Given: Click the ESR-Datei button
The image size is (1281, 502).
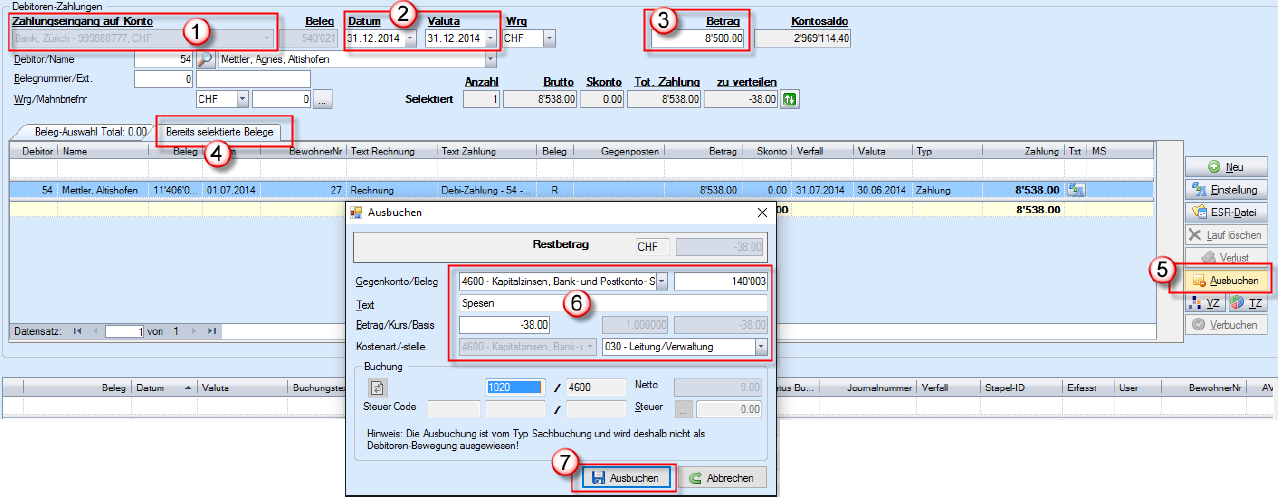Looking at the screenshot, I should coord(1225,212).
